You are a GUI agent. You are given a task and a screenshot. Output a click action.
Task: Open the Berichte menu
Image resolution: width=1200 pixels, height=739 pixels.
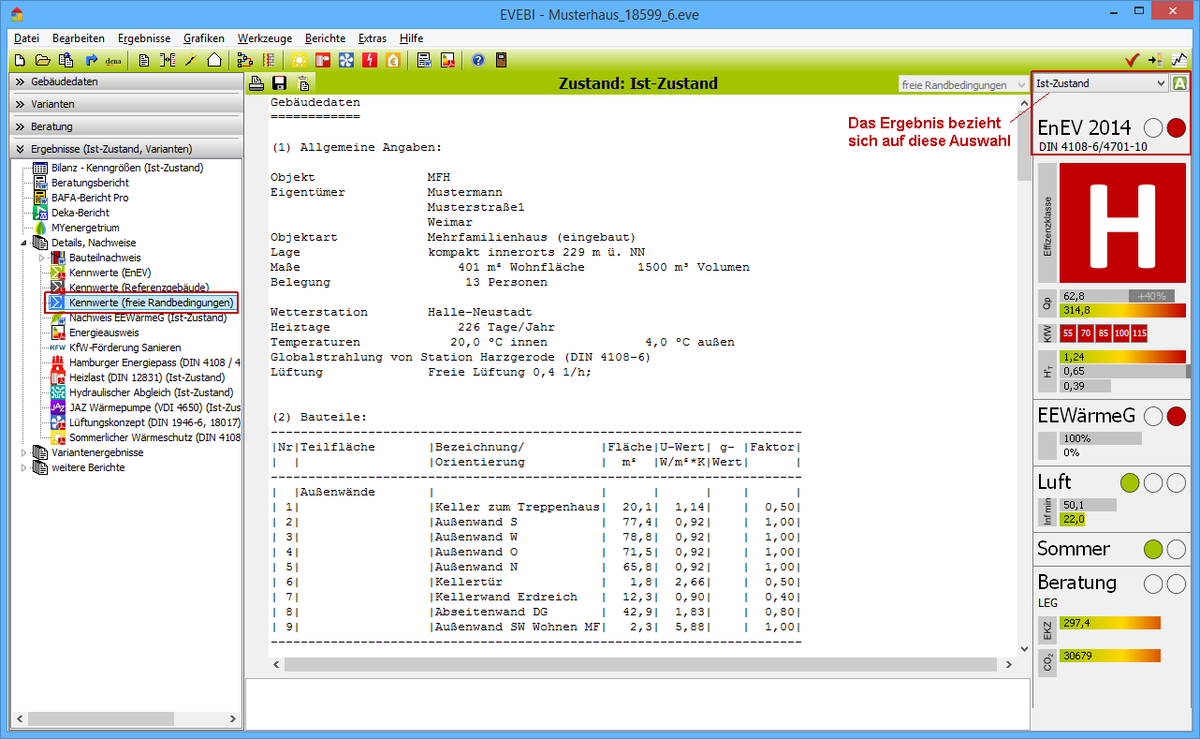(x=325, y=37)
